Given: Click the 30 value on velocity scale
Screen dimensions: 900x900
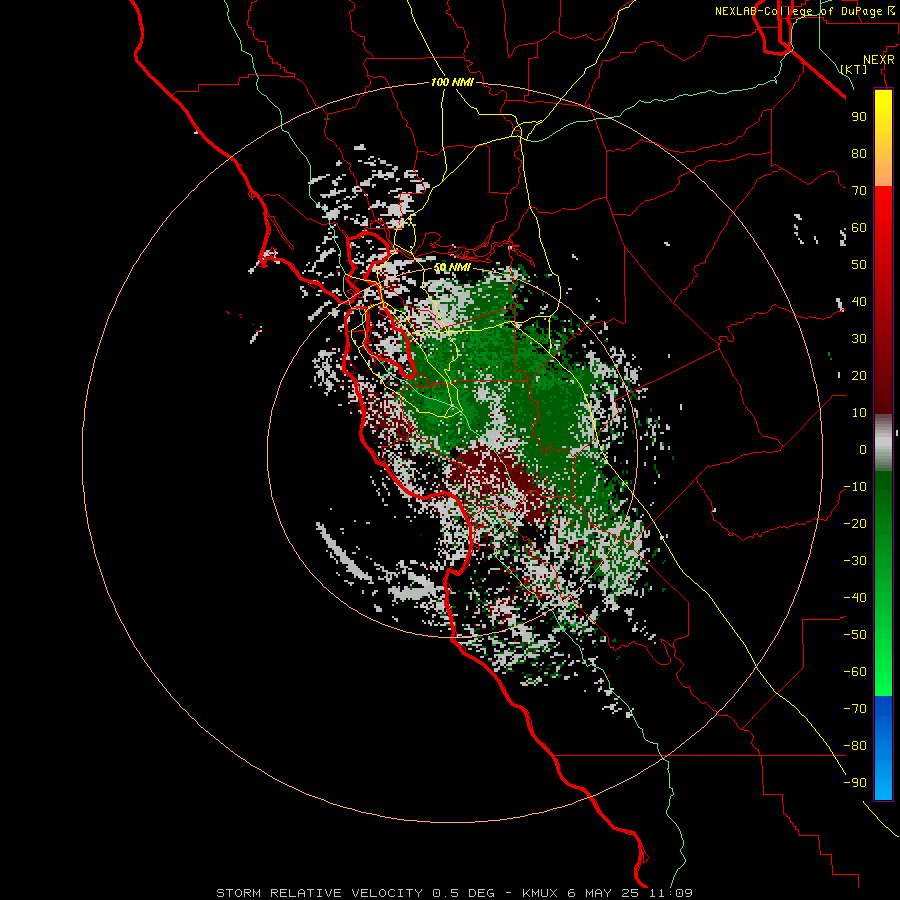Looking at the screenshot, I should (859, 339).
